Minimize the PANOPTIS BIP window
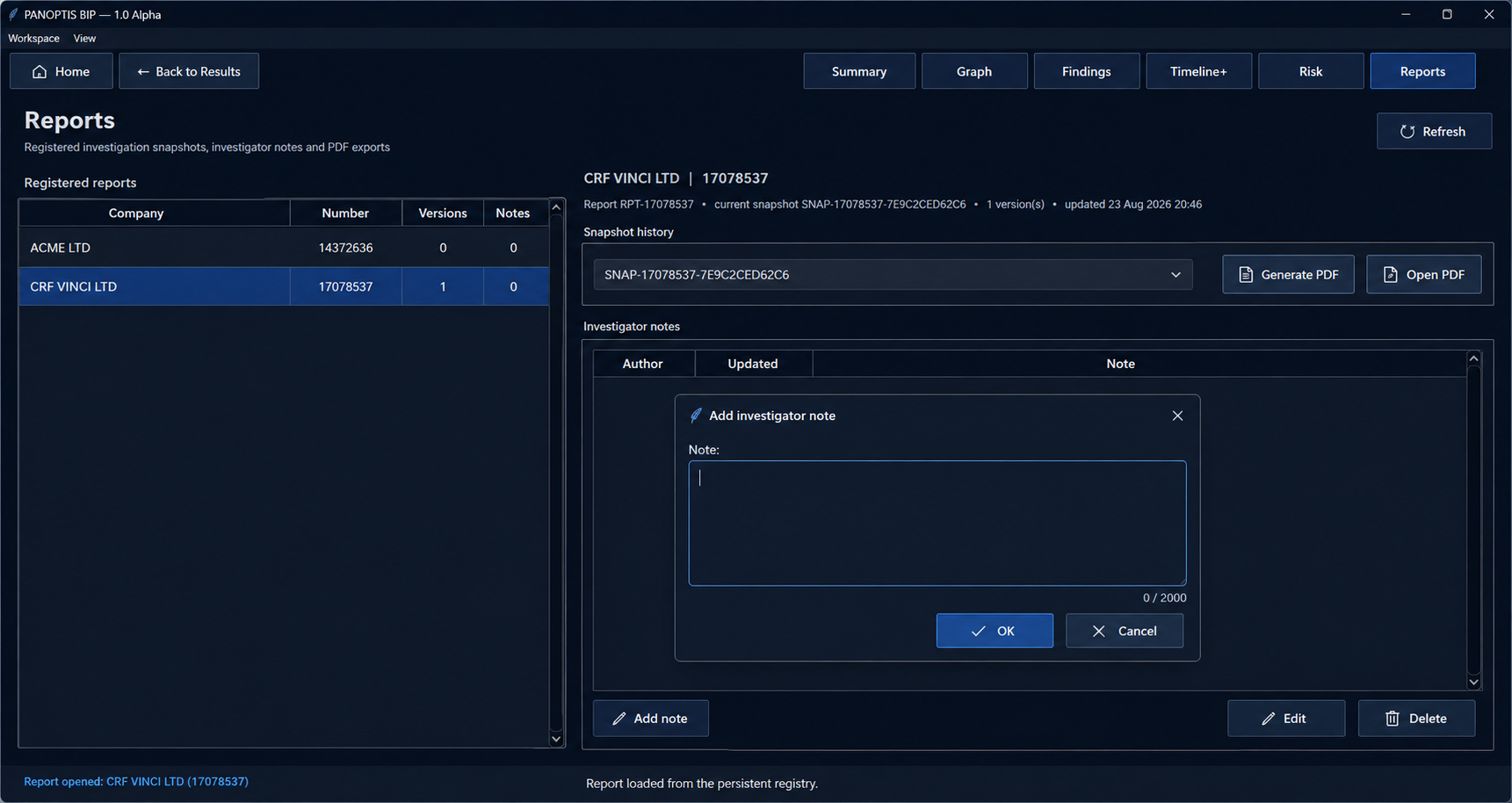Image resolution: width=1512 pixels, height=803 pixels. coord(1406,14)
